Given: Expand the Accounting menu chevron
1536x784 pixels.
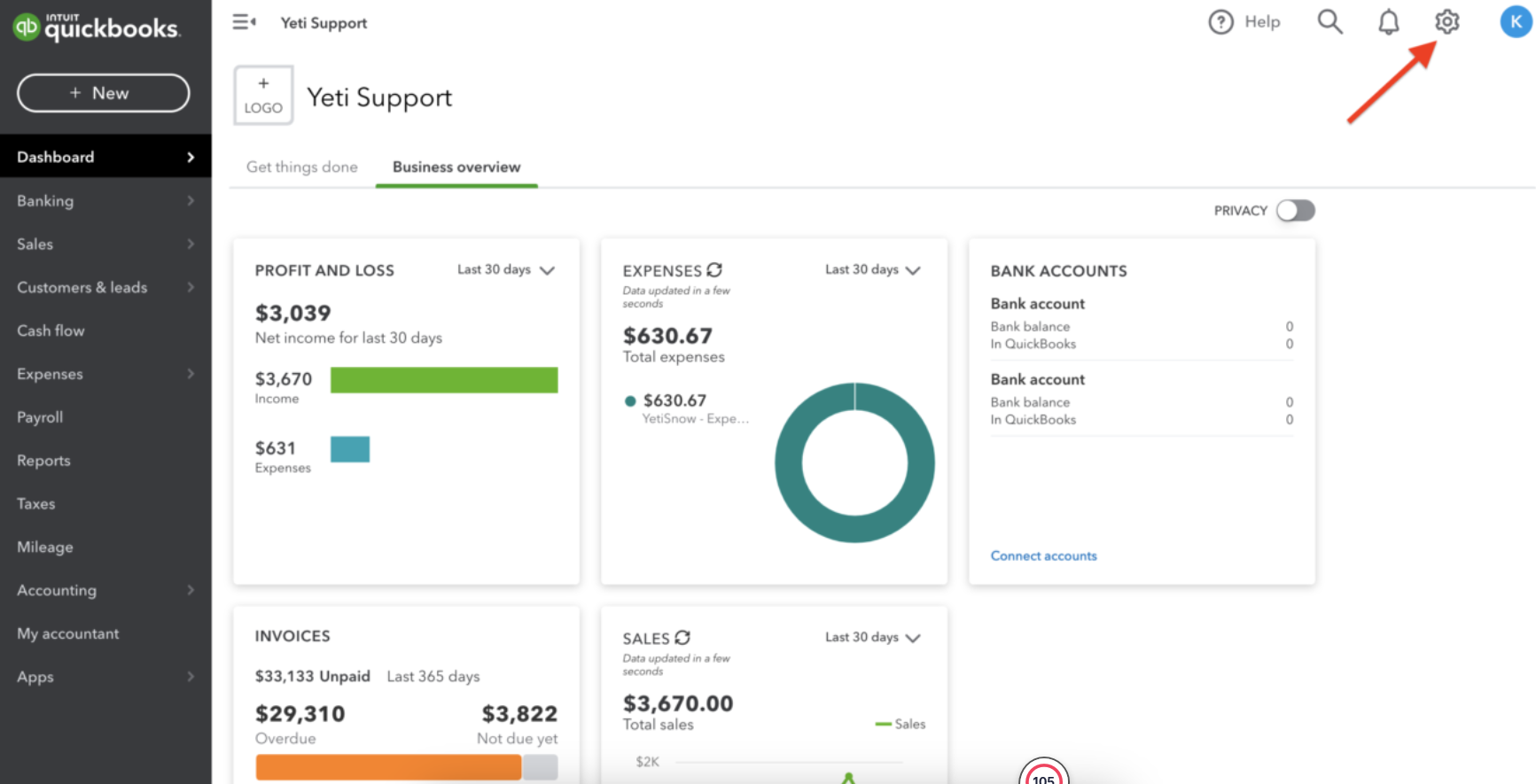Looking at the screenshot, I should (x=191, y=590).
